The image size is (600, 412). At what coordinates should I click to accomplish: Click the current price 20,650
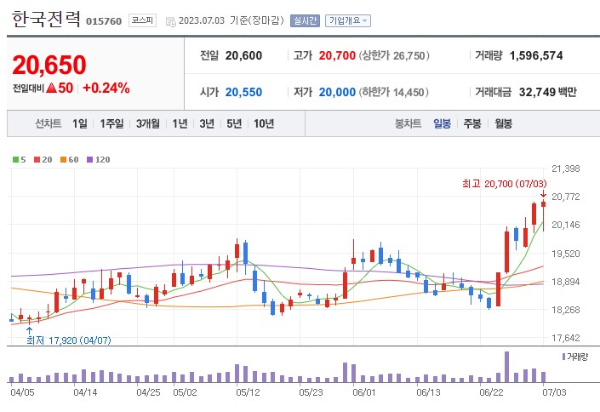click(x=49, y=65)
